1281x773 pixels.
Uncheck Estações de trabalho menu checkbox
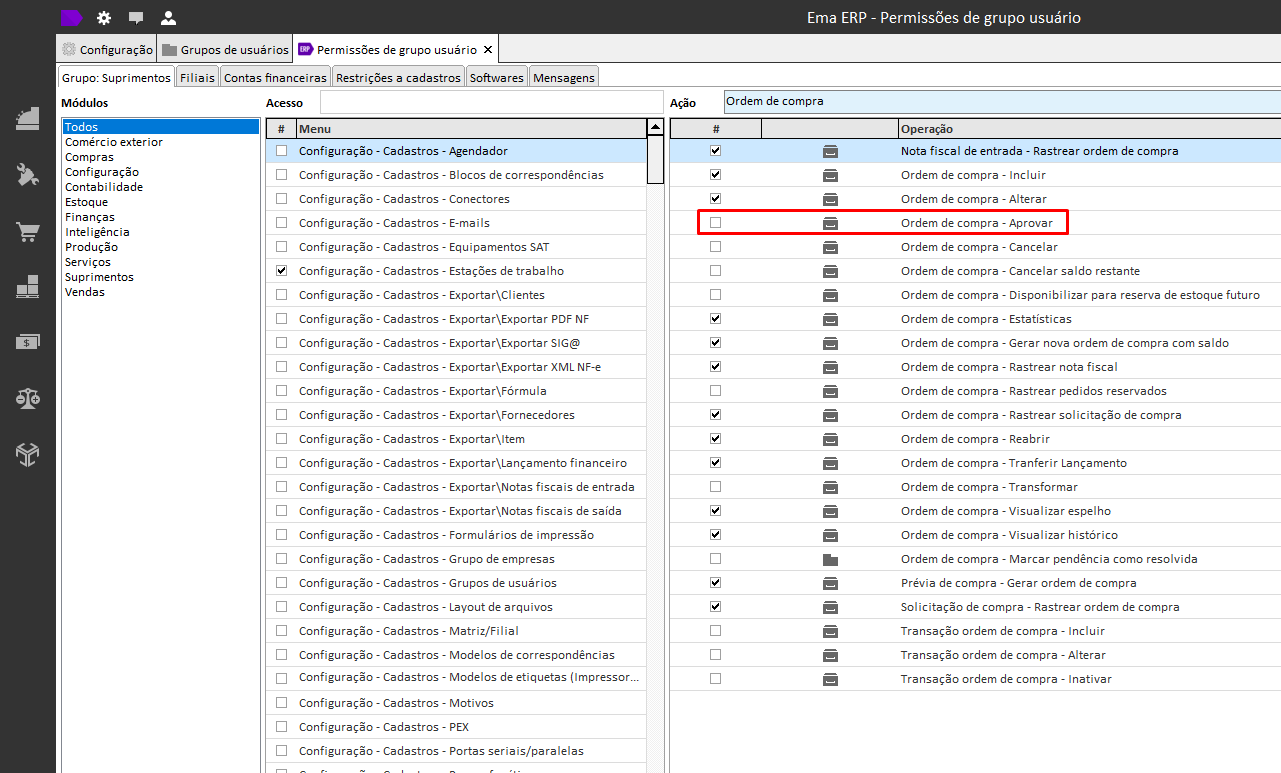click(281, 270)
